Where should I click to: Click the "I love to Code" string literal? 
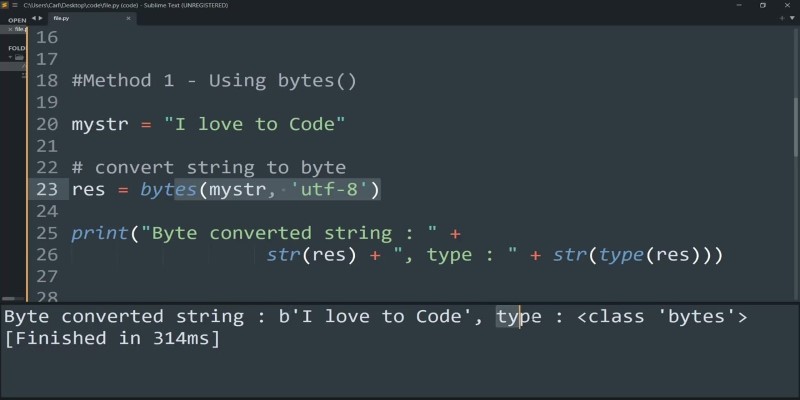(x=255, y=124)
